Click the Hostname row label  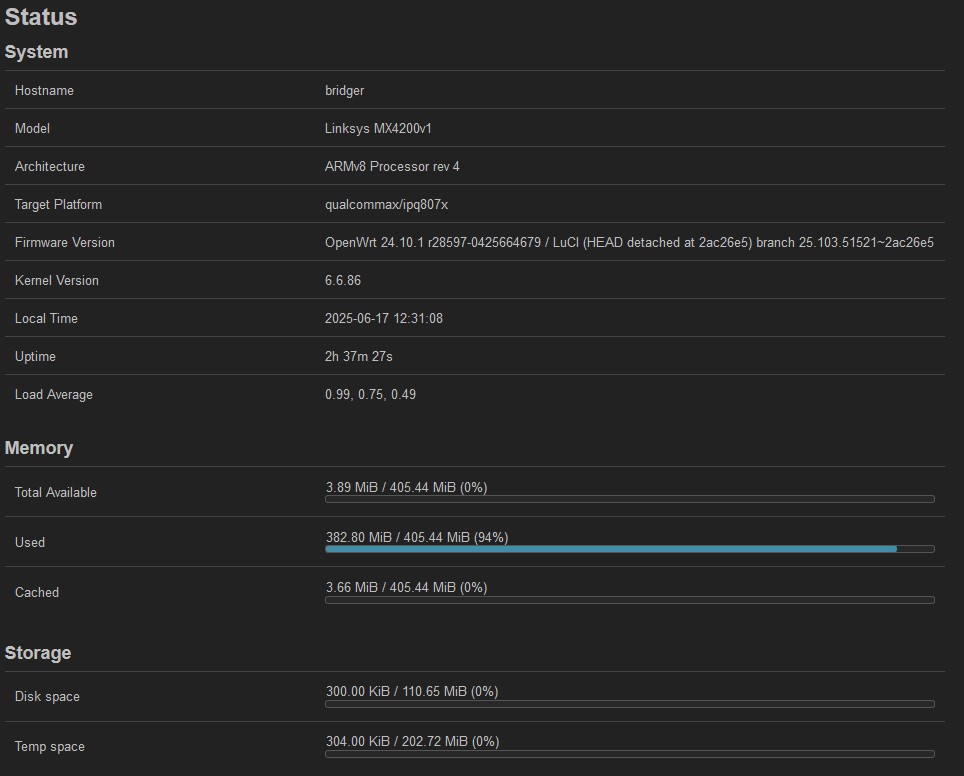point(44,90)
